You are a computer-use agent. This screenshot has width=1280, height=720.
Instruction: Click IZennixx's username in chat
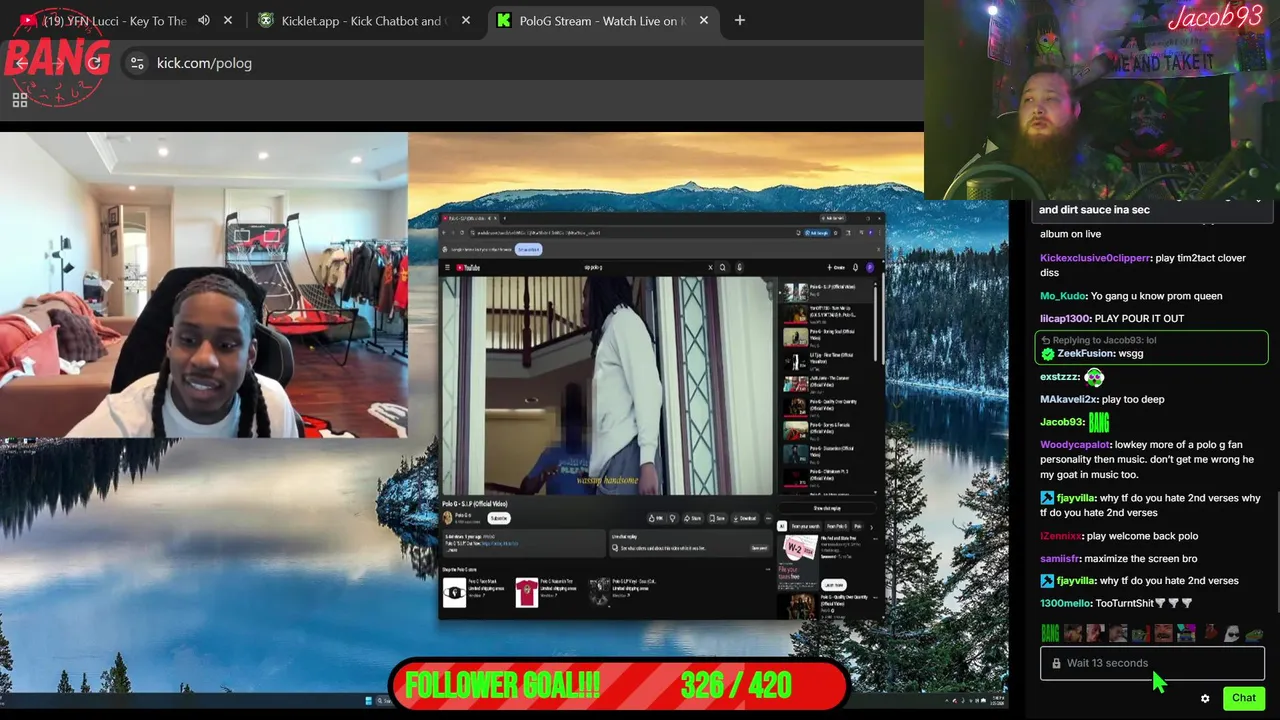(1060, 536)
